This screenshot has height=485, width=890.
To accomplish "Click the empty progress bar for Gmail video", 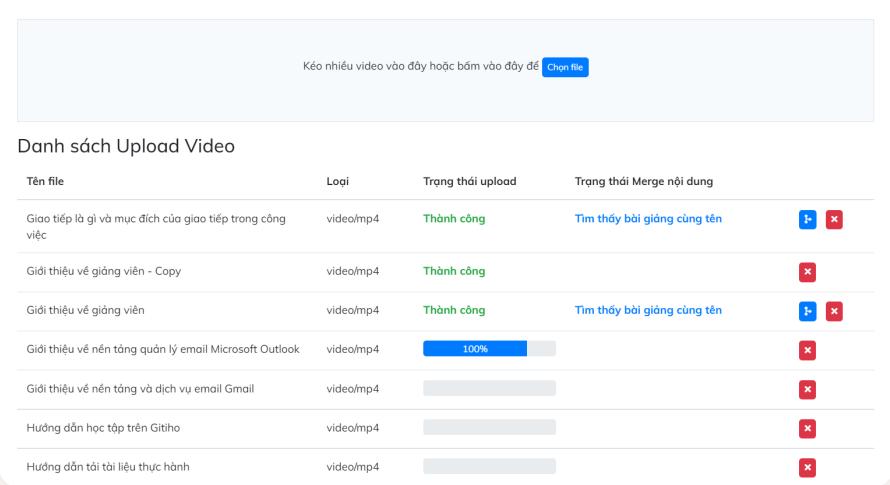I will (489, 388).
